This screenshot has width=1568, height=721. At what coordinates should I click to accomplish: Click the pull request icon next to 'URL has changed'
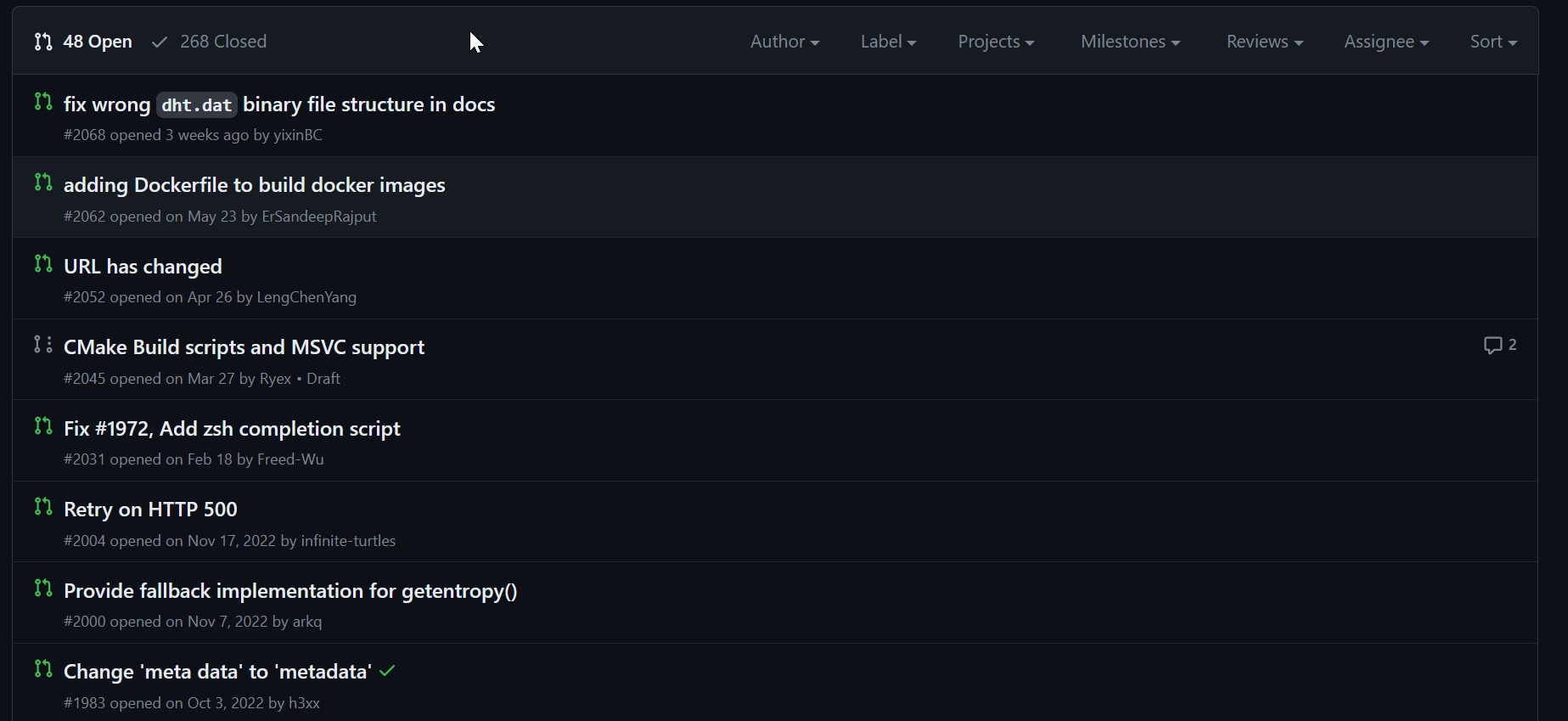pyautogui.click(x=43, y=264)
